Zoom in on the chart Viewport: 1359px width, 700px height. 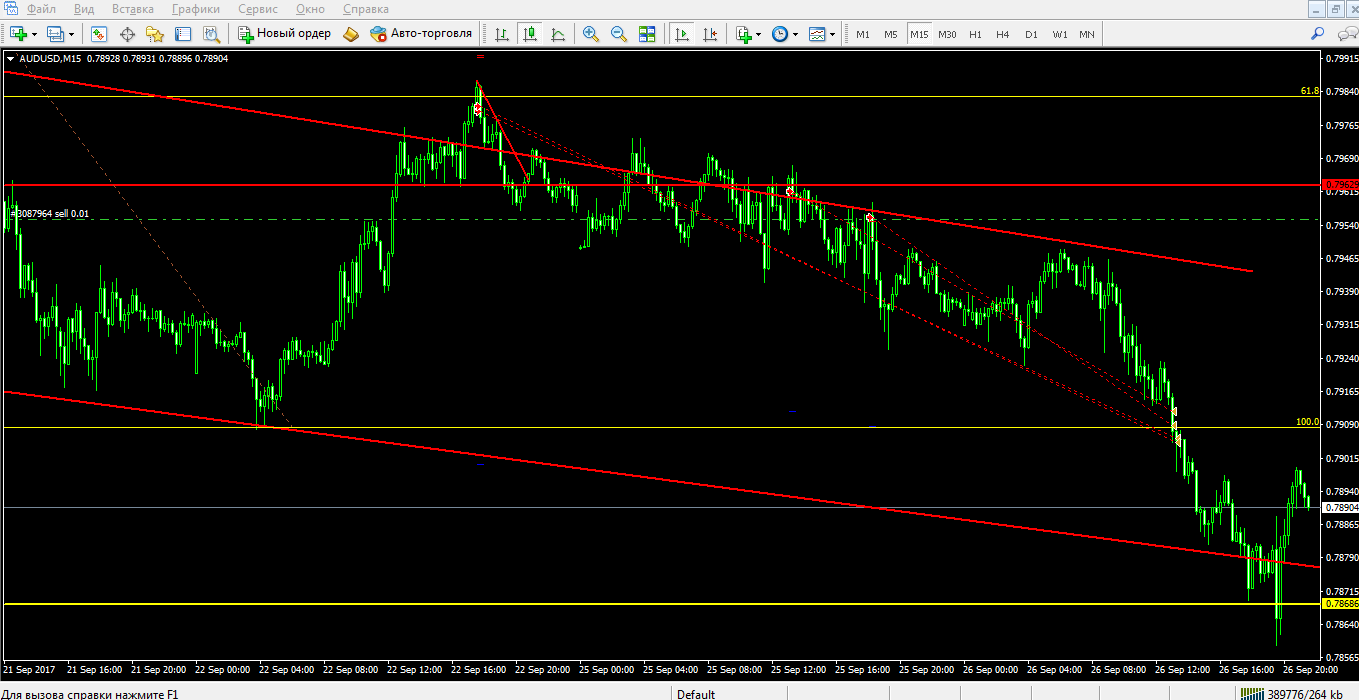pos(591,34)
